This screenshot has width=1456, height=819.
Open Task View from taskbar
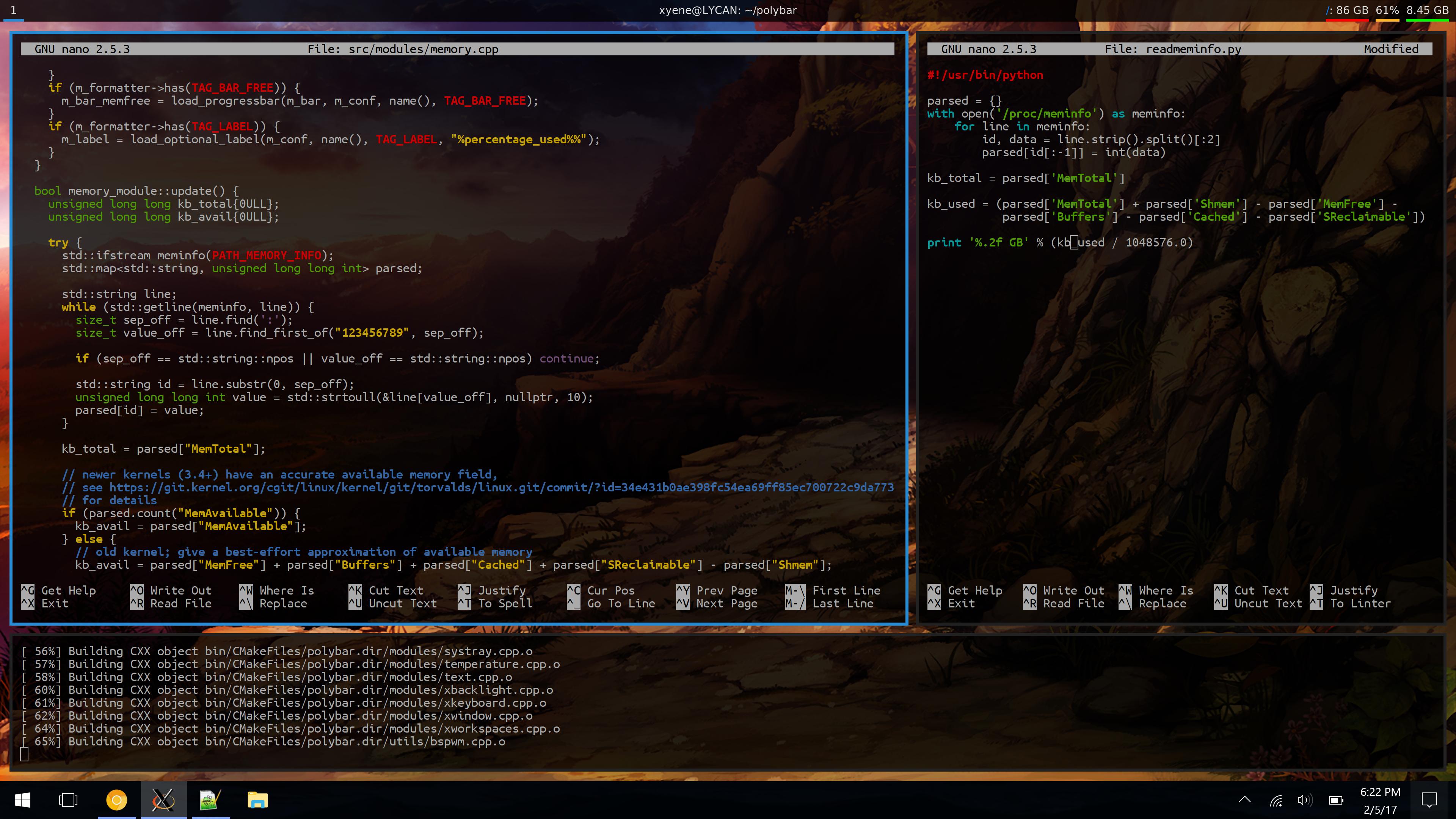[x=68, y=800]
